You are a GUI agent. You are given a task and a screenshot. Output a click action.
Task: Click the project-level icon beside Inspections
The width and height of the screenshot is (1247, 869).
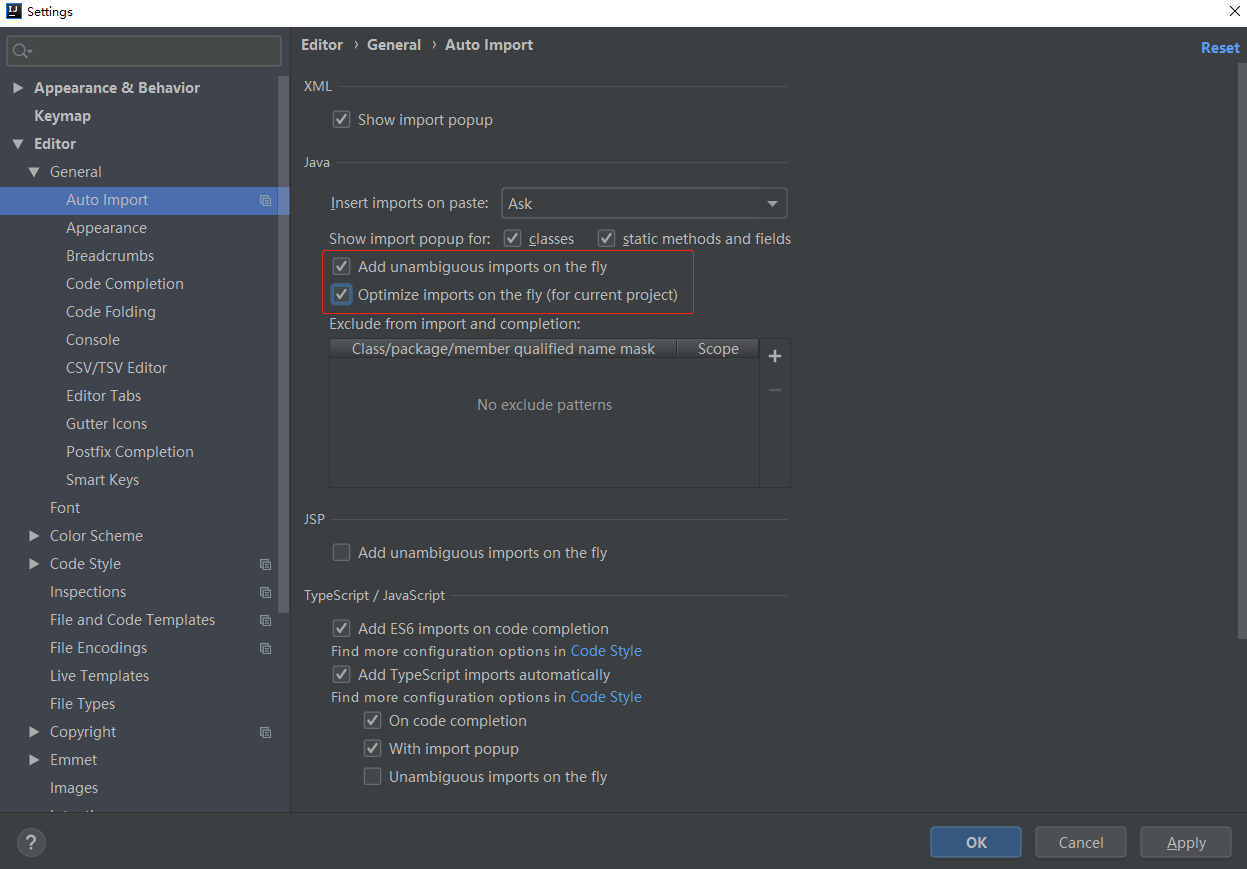pos(265,592)
